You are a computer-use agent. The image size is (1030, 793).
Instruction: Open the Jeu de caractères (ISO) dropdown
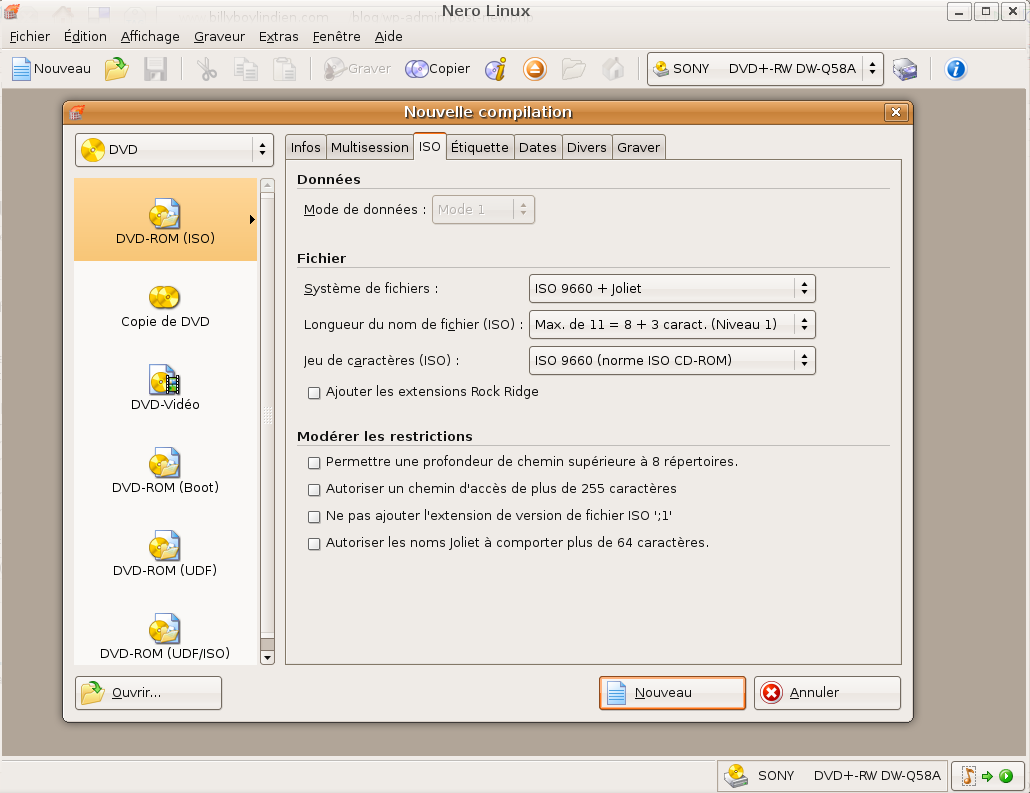coord(671,361)
